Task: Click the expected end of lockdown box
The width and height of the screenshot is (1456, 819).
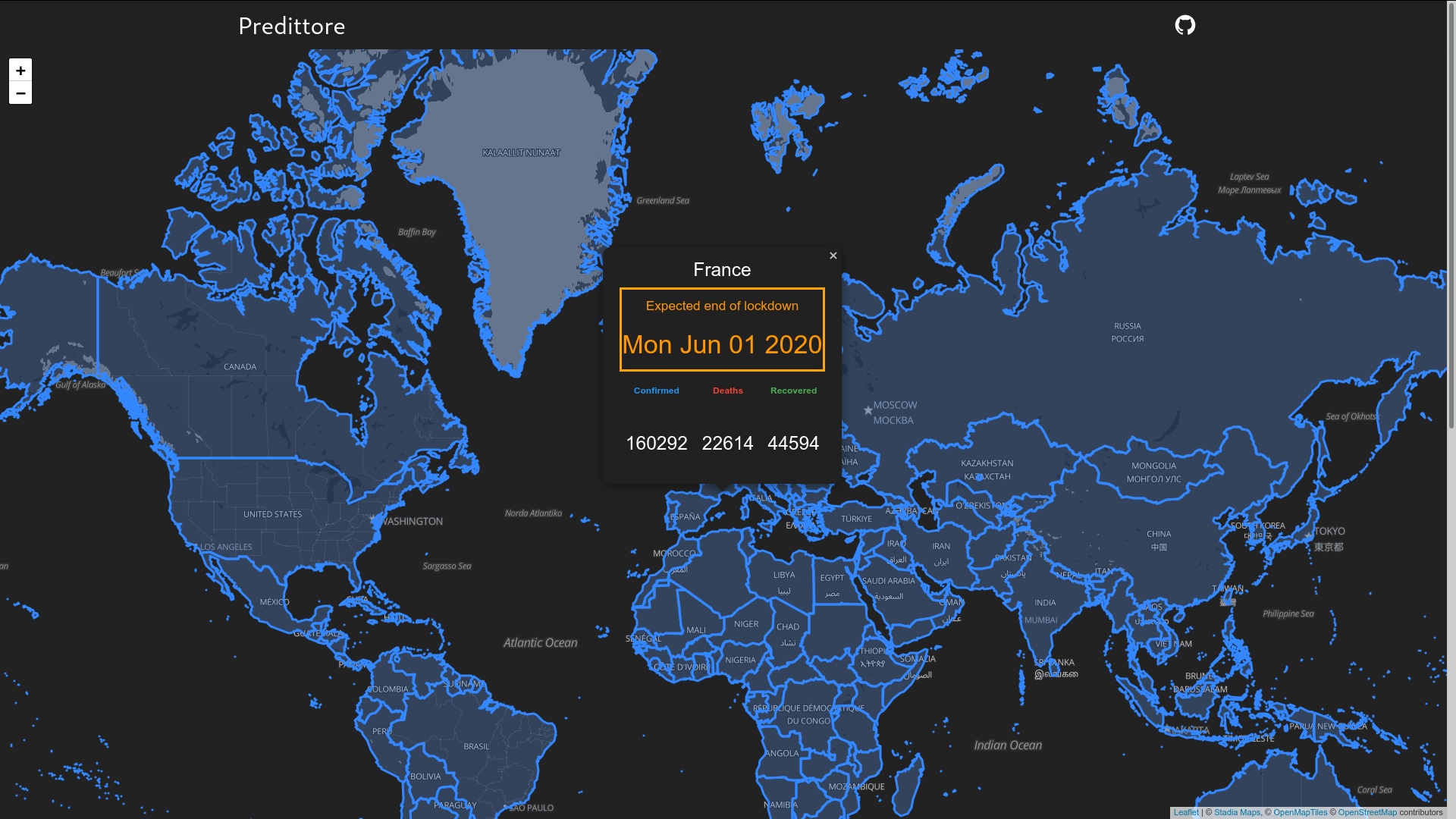Action: pyautogui.click(x=722, y=329)
